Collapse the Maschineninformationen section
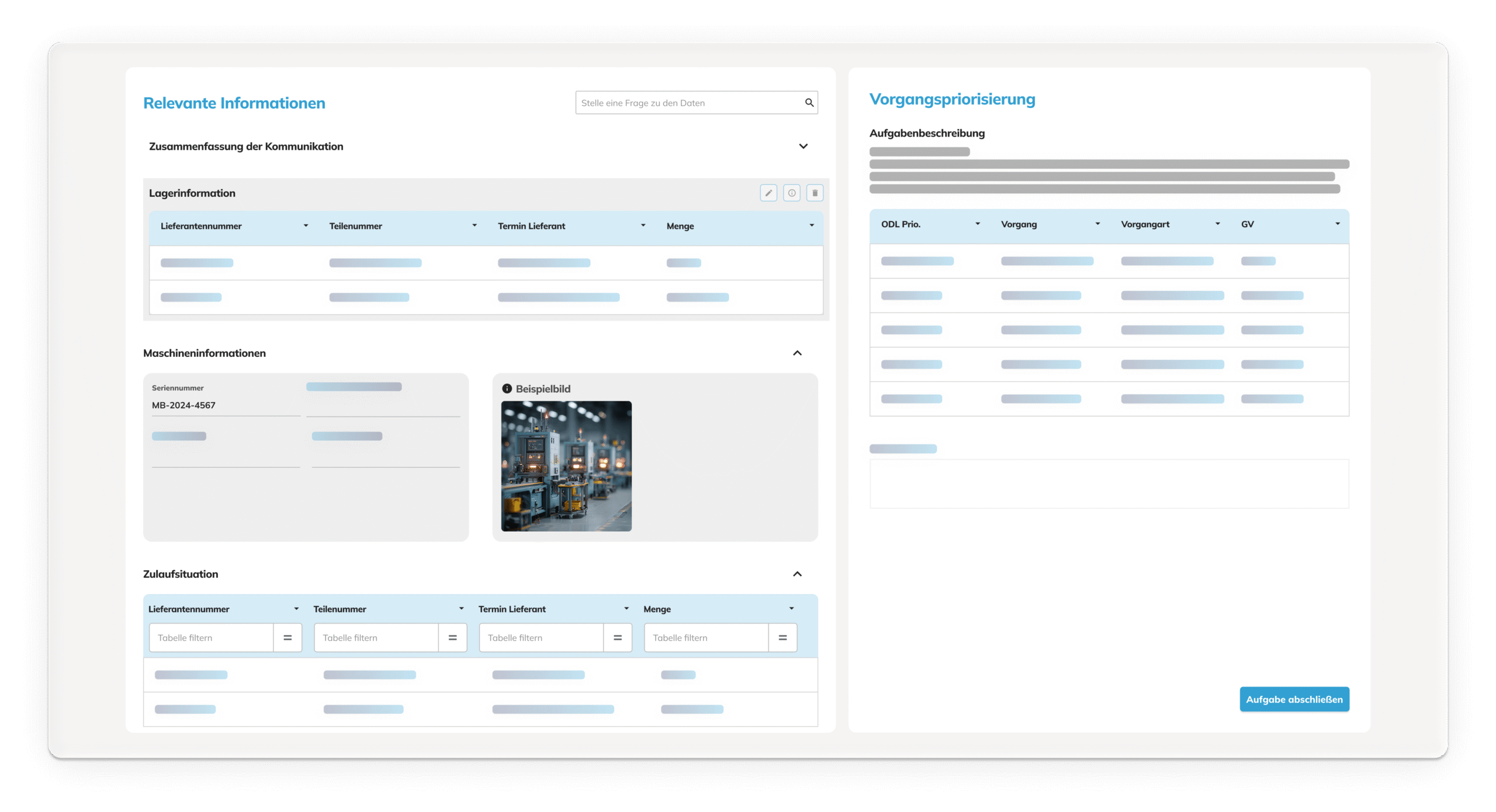Viewport: 1496px width, 812px height. pos(797,353)
